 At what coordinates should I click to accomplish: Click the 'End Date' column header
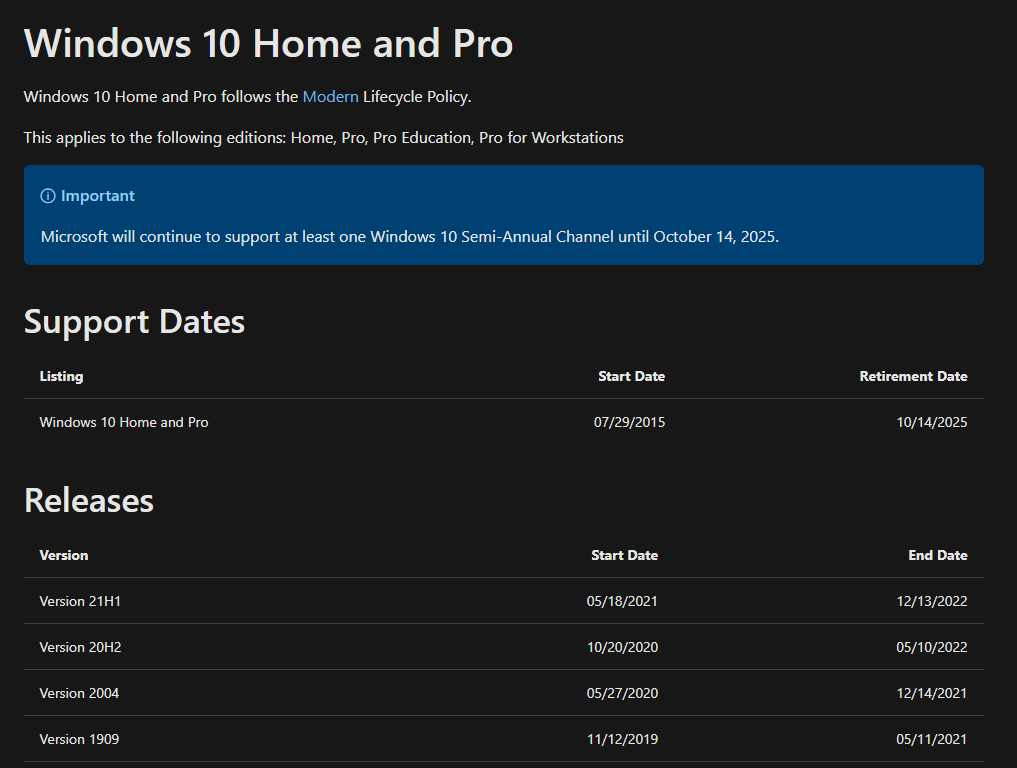click(x=938, y=555)
